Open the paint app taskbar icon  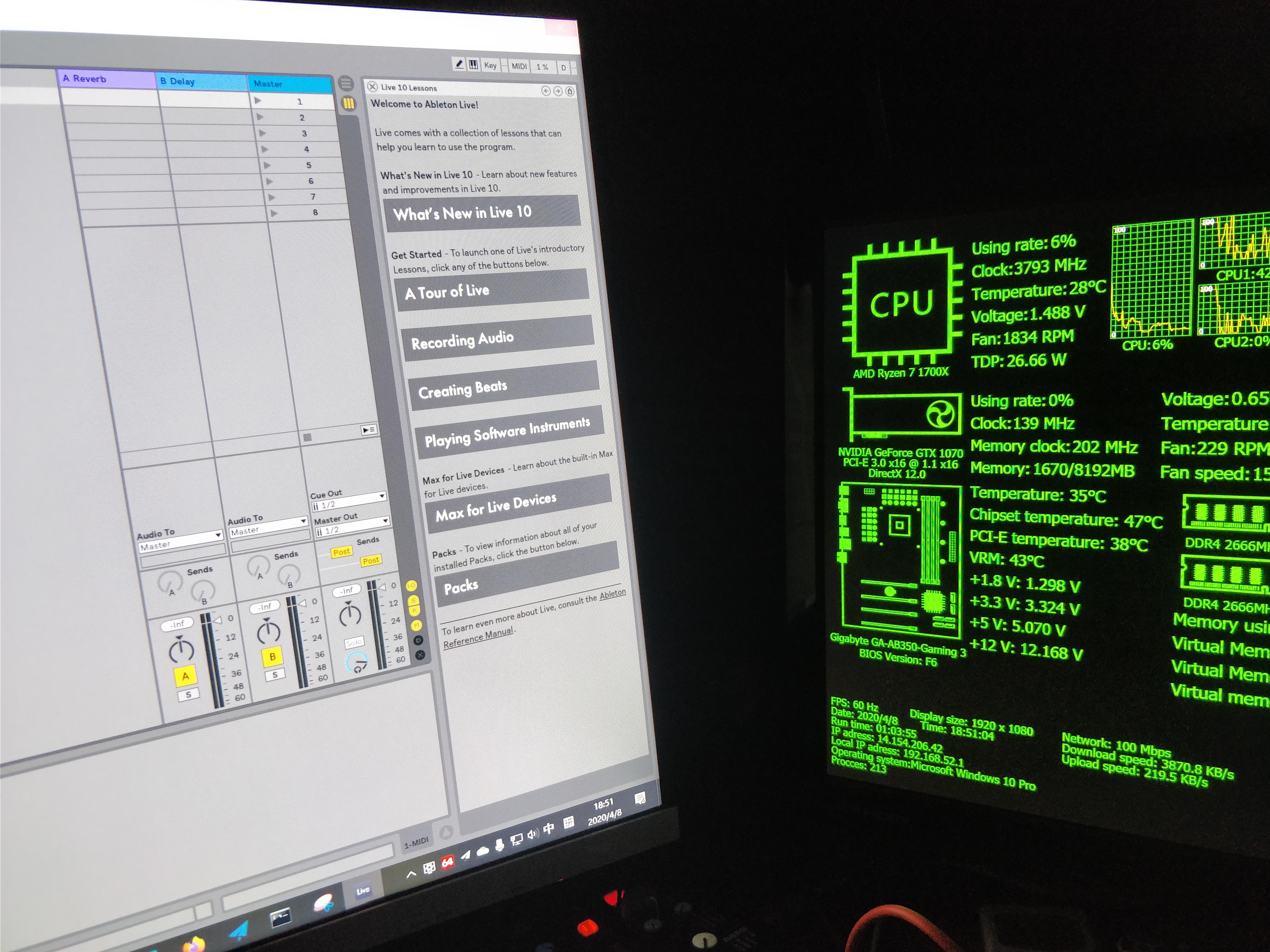(x=324, y=903)
